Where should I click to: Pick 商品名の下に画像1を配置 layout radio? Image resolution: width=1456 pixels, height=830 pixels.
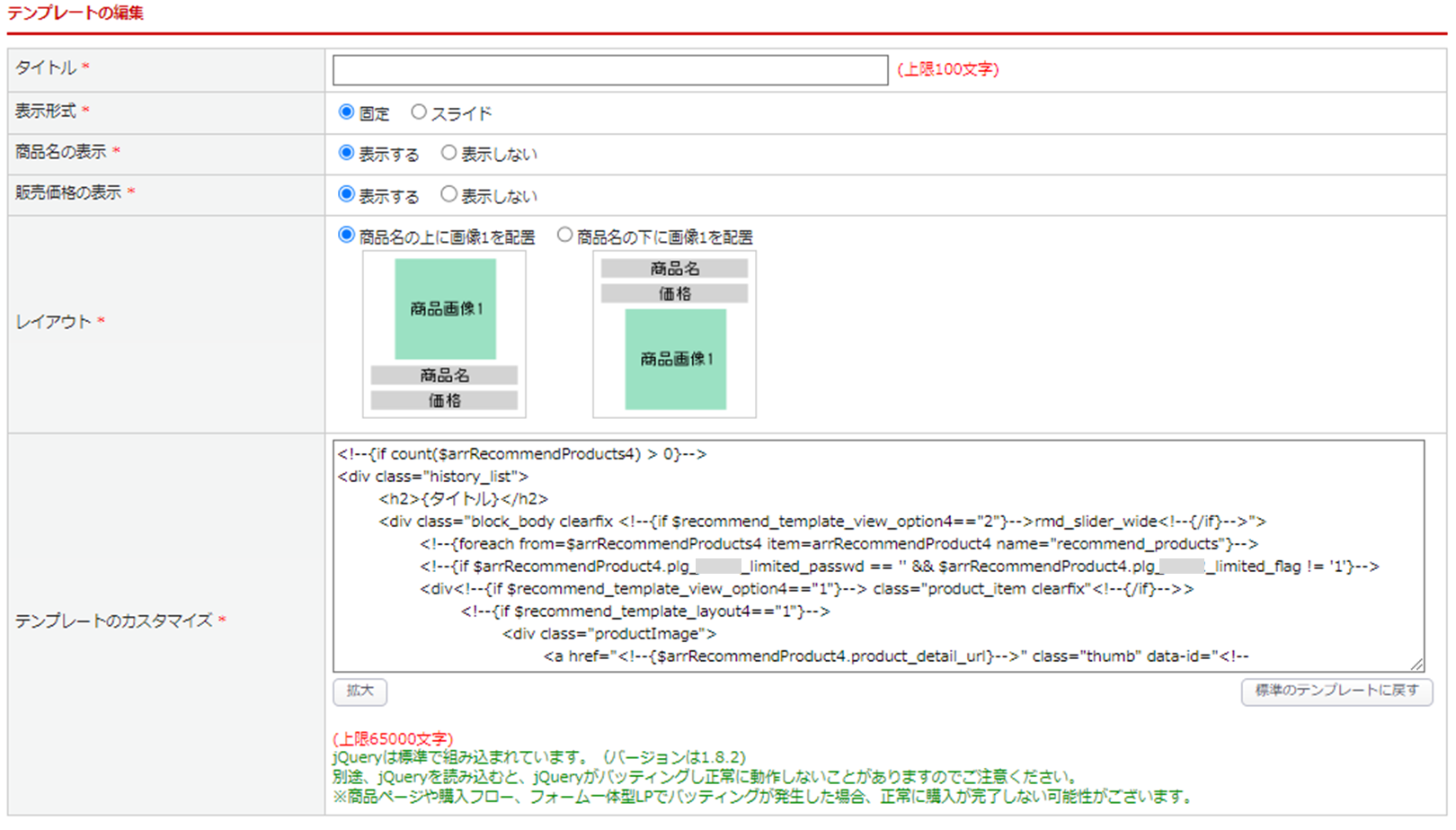(x=564, y=236)
